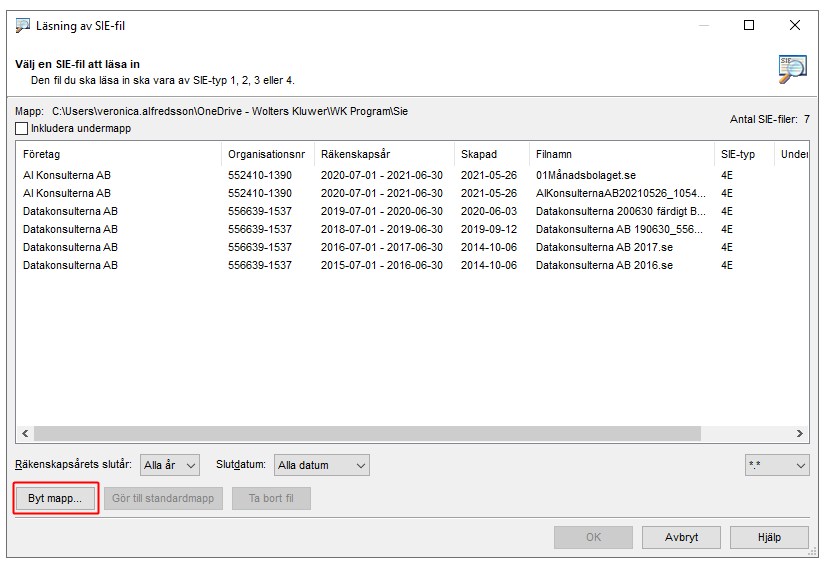
Task: Select the file Datakonsulterna AB 2016.se
Action: [604, 265]
